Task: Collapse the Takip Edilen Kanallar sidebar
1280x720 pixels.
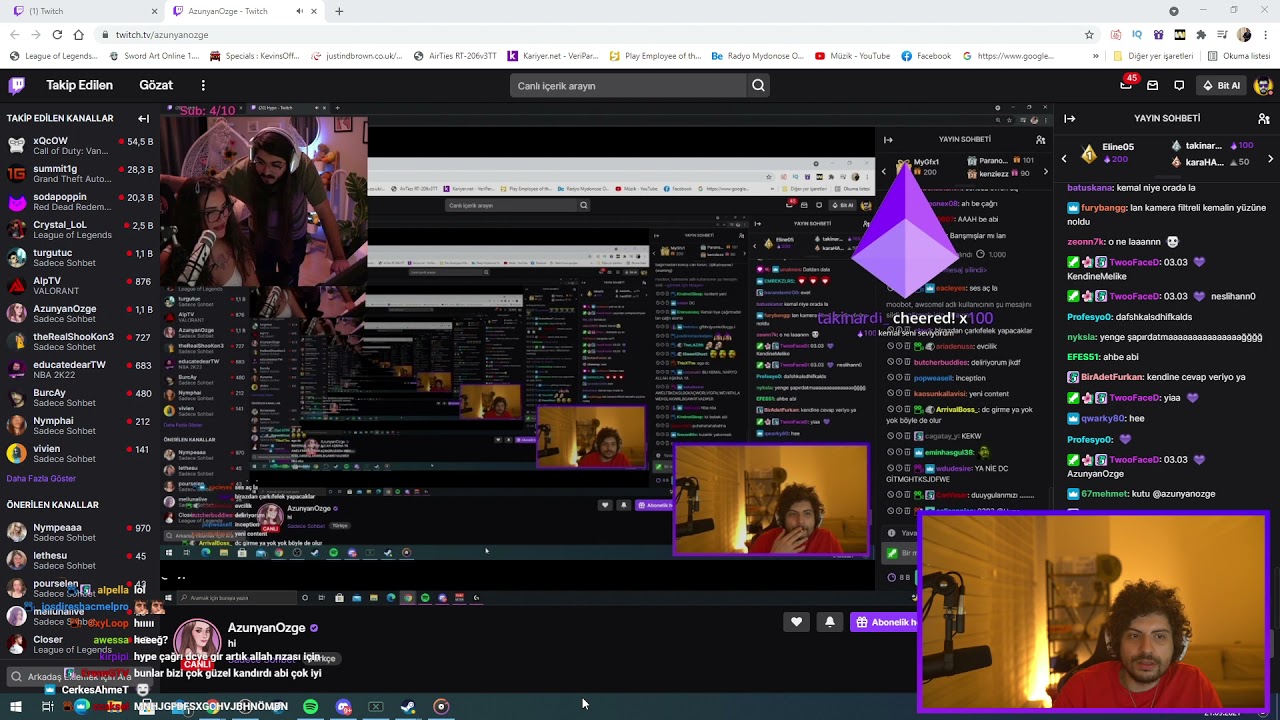Action: 143,118
